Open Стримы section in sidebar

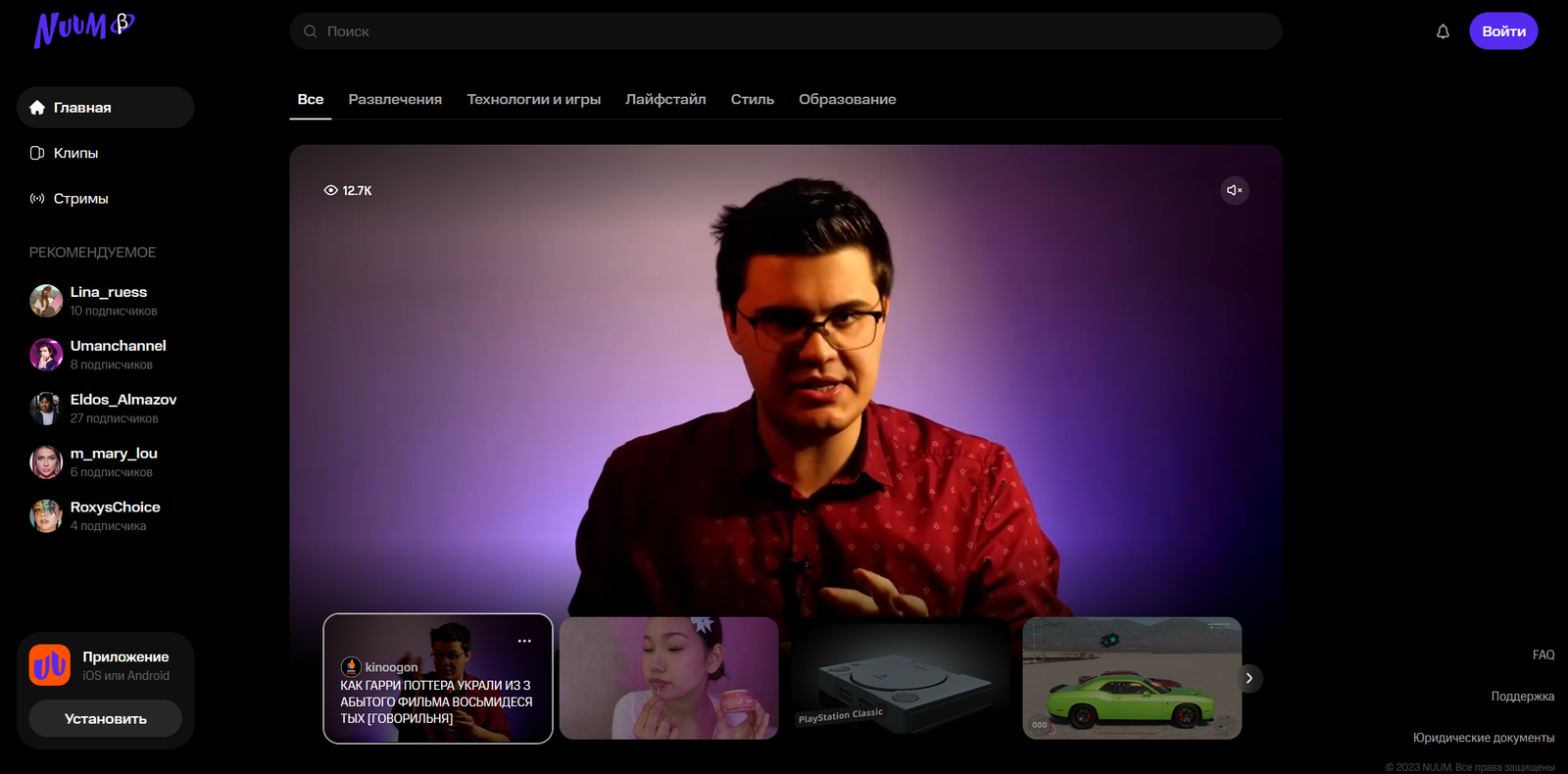pos(80,199)
